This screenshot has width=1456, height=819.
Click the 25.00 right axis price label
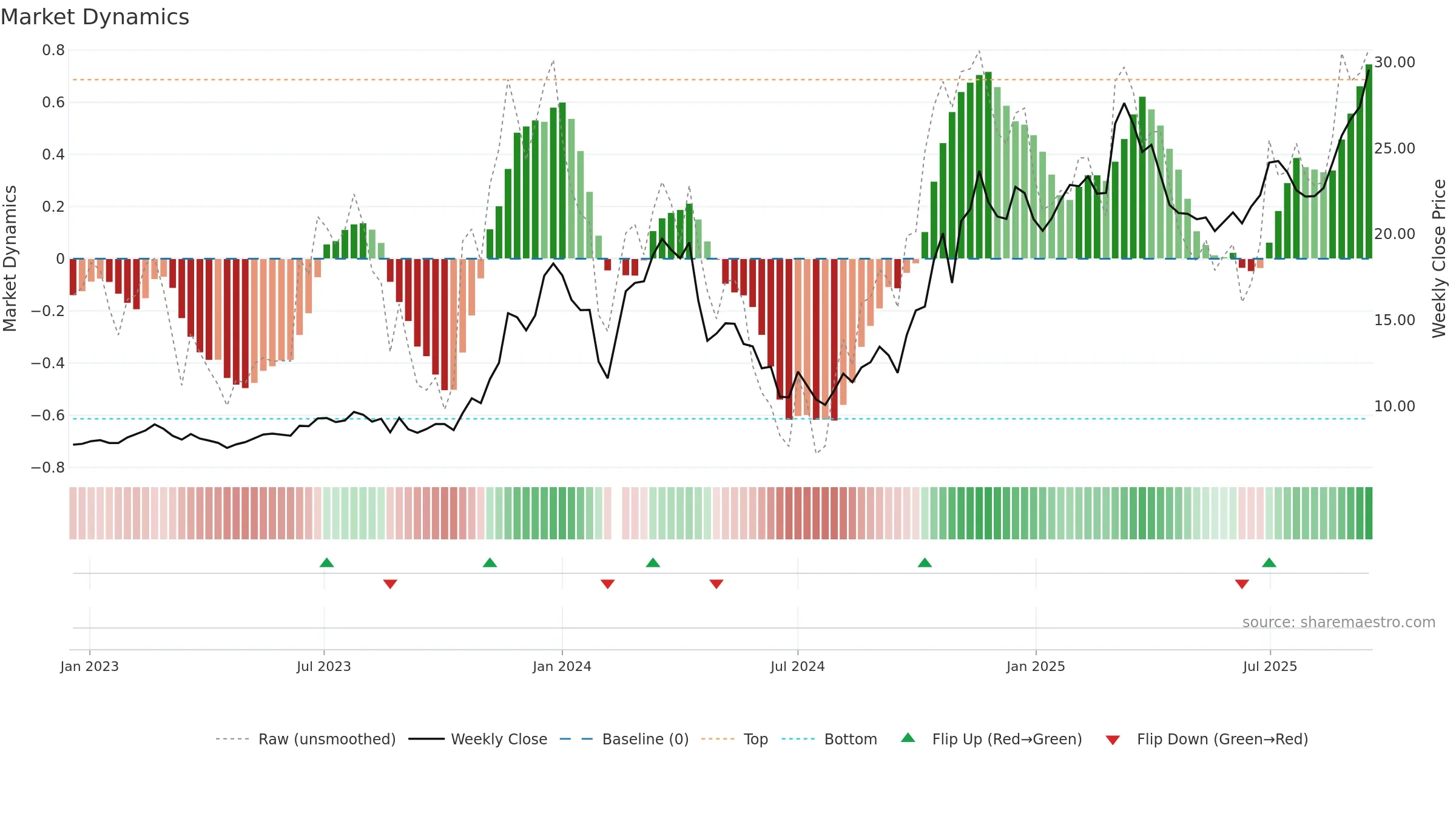[1395, 149]
